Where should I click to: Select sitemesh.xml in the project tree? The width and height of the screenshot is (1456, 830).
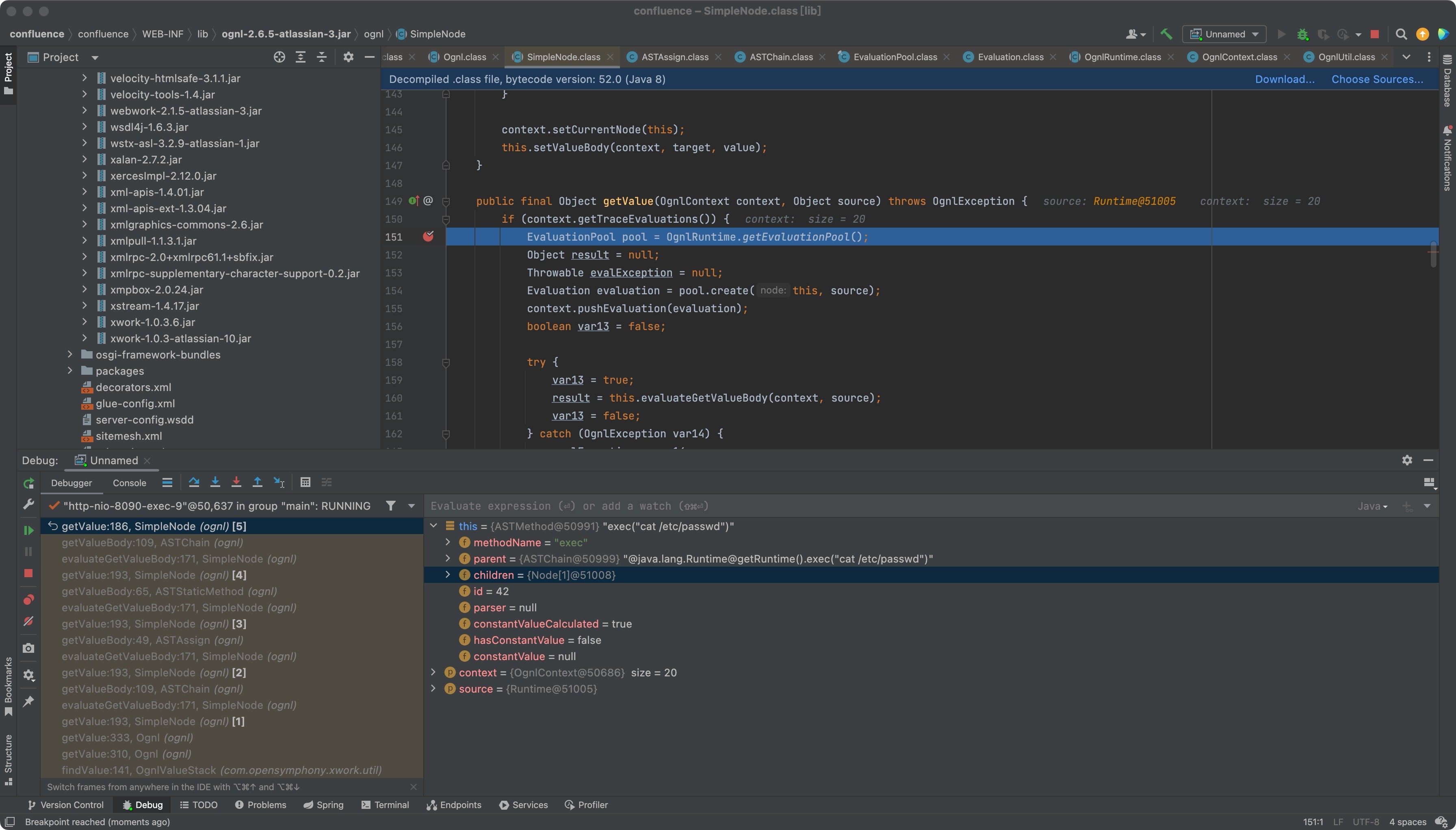point(129,436)
